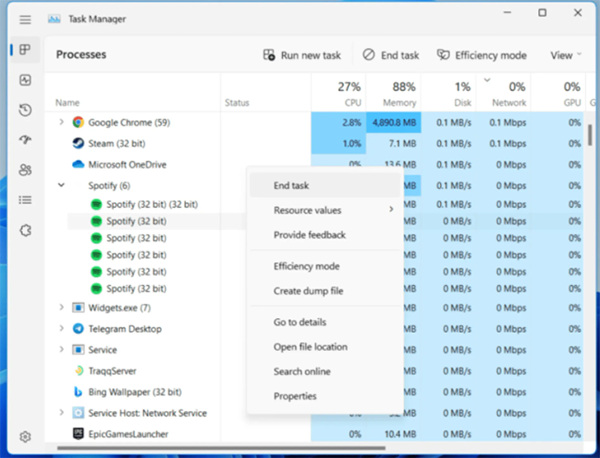This screenshot has height=458, width=600.
Task: Expand Service Host: Network Service group
Action: coord(61,412)
